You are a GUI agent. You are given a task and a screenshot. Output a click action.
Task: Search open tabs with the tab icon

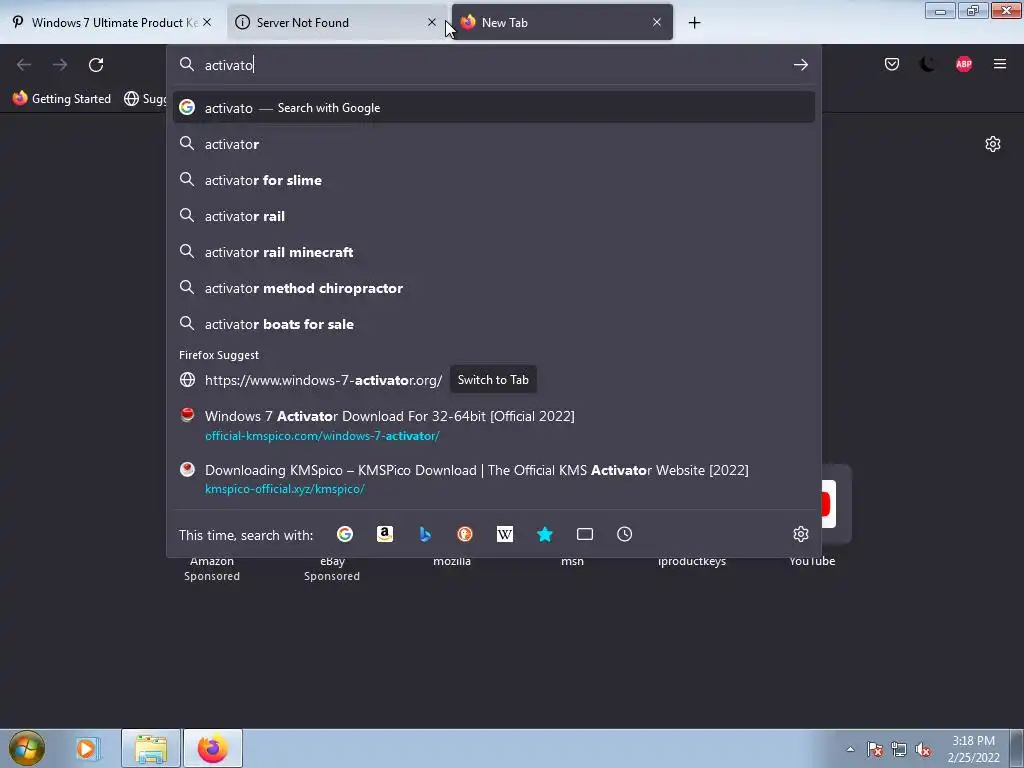click(x=585, y=534)
